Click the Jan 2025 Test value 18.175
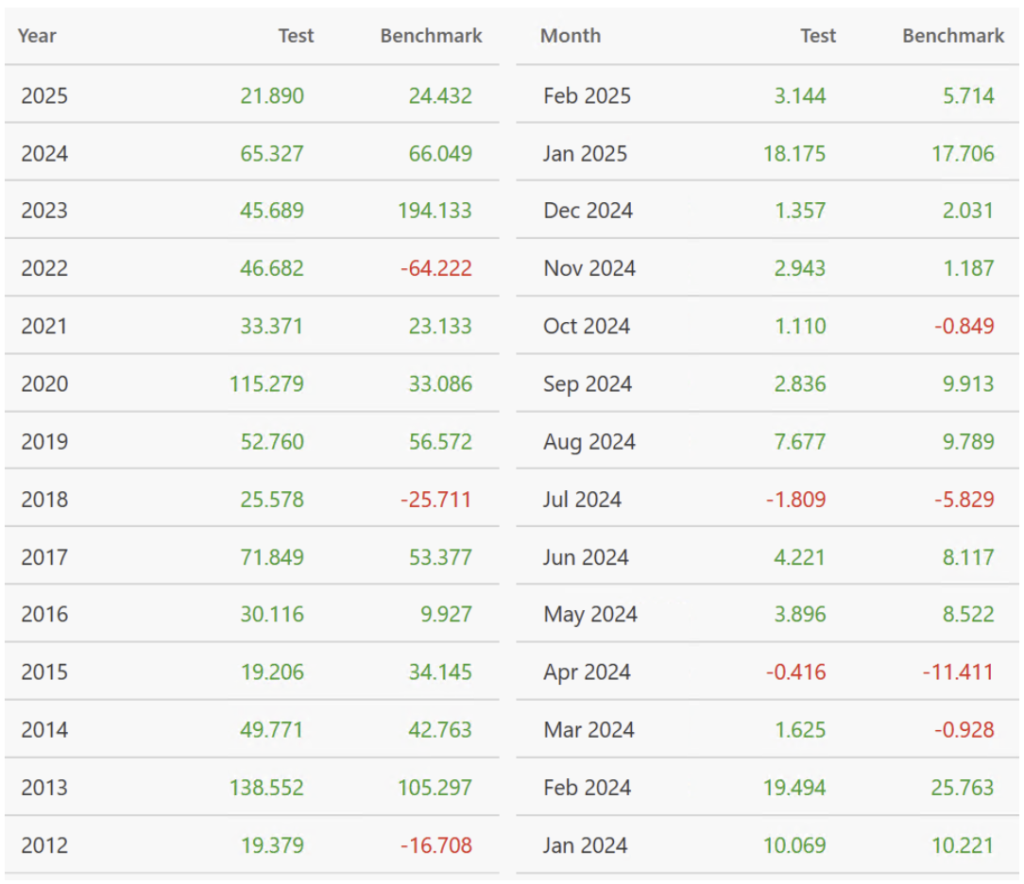This screenshot has width=1024, height=884. click(794, 154)
